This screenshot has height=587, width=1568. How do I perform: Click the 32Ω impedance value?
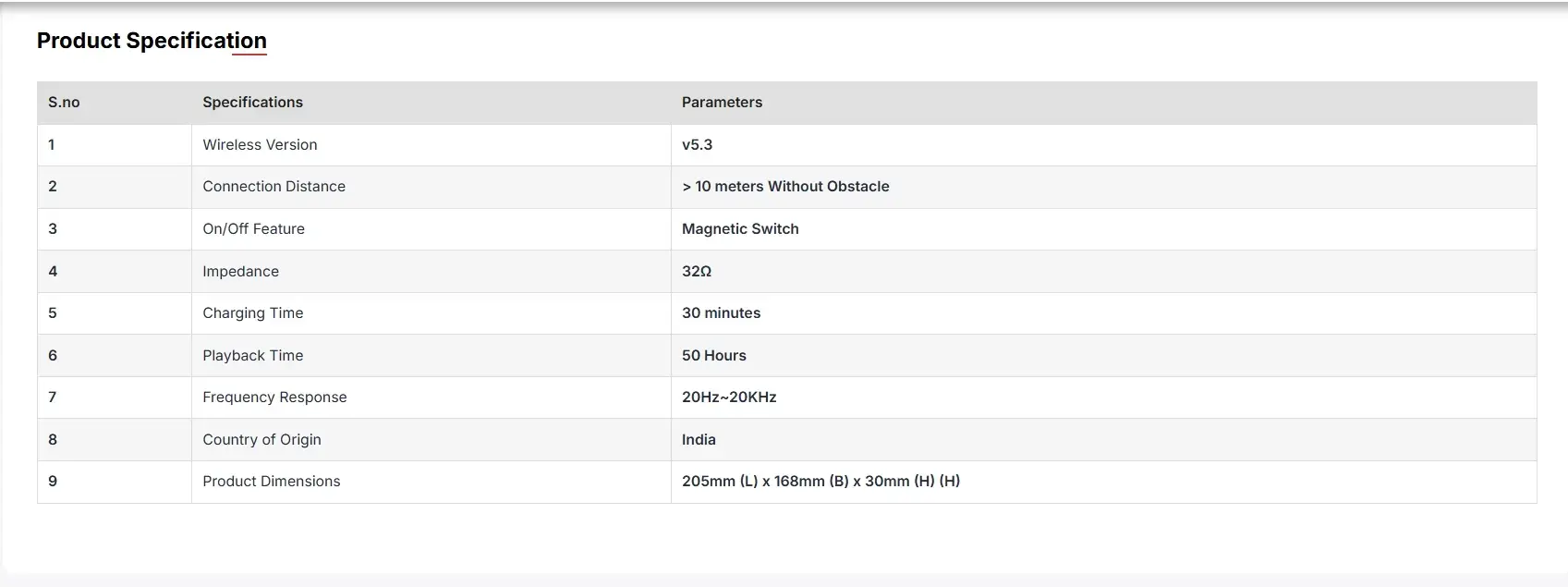697,272
